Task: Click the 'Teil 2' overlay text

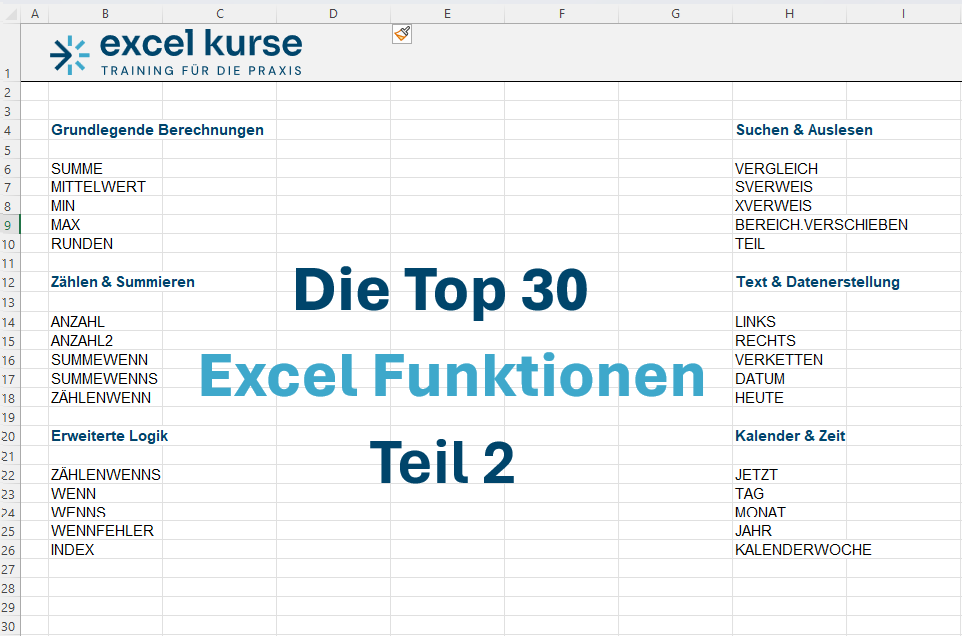Action: click(442, 463)
